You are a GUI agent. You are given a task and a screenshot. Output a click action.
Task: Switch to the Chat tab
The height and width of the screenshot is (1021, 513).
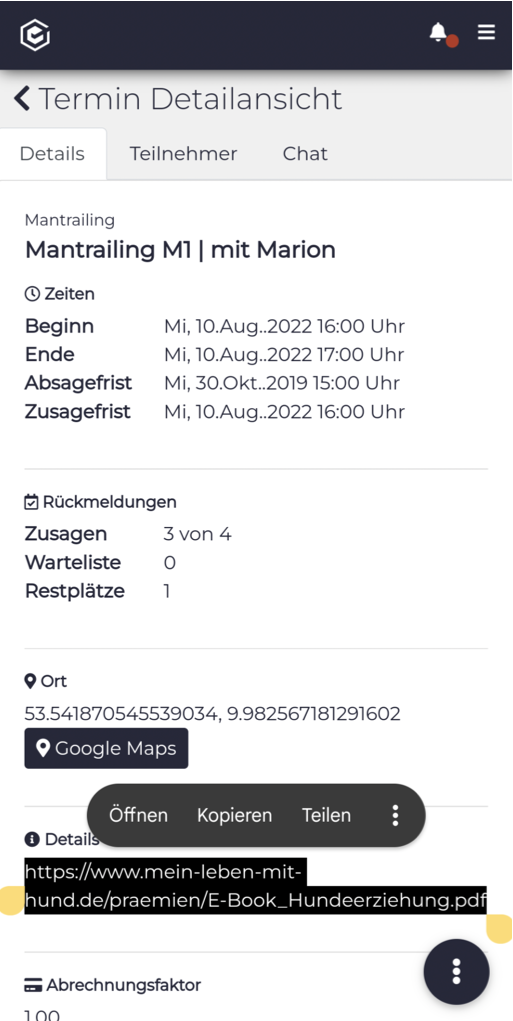[x=305, y=154]
